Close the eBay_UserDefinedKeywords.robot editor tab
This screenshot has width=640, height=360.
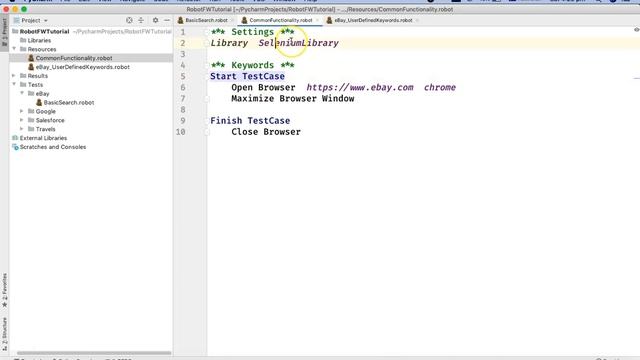pyautogui.click(x=417, y=20)
